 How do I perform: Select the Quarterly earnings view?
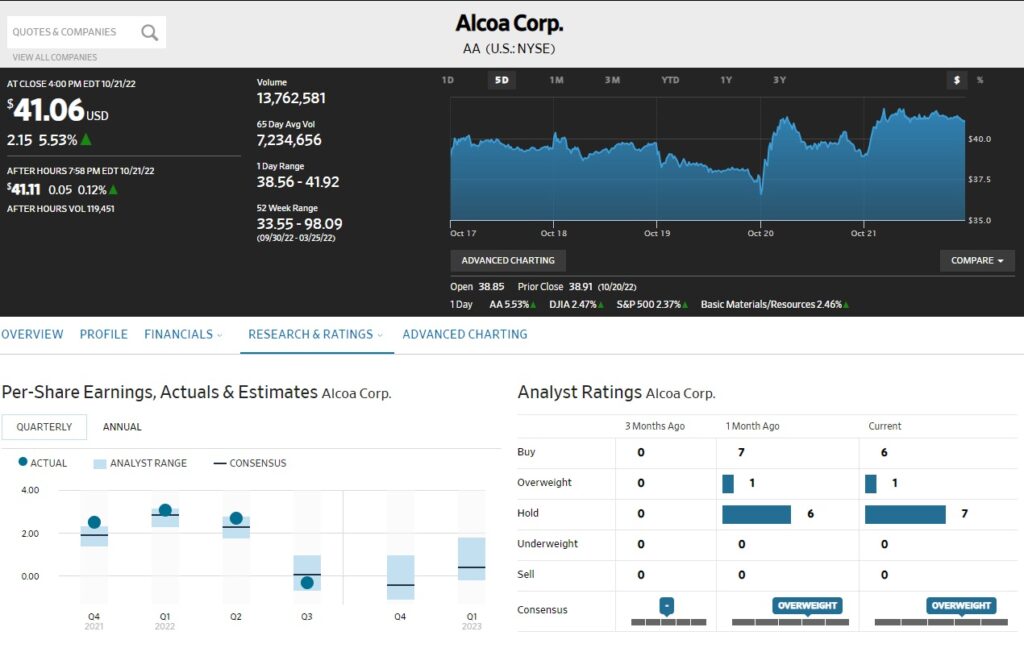(44, 427)
